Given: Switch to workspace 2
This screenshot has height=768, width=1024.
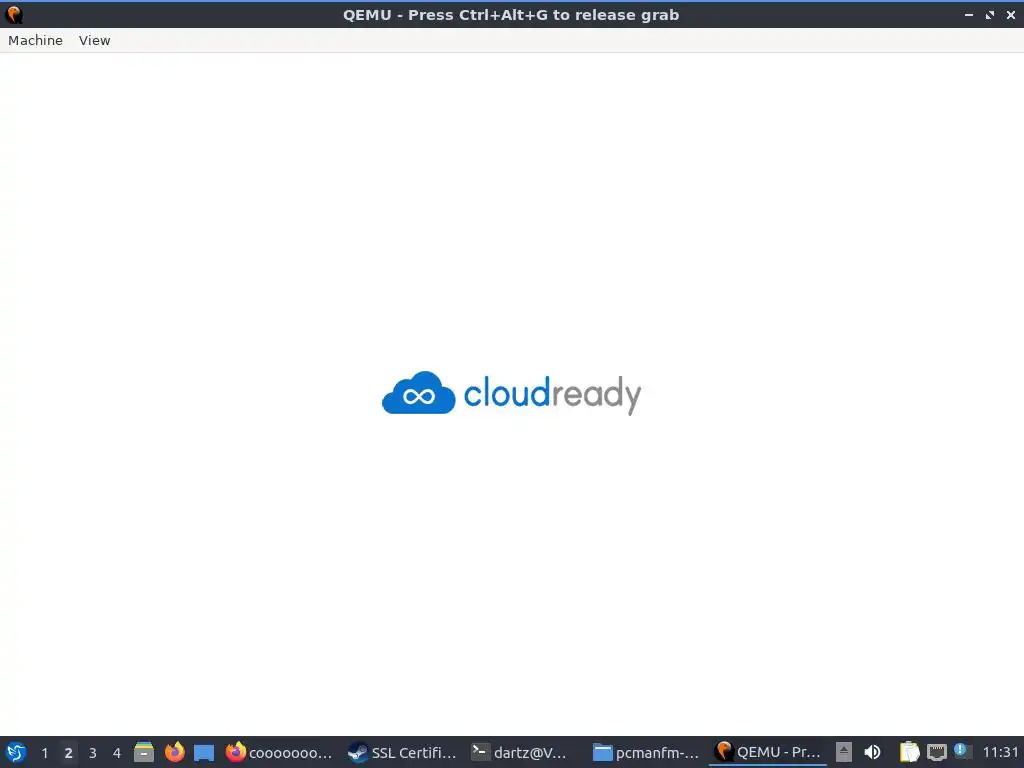Looking at the screenshot, I should tap(69, 753).
